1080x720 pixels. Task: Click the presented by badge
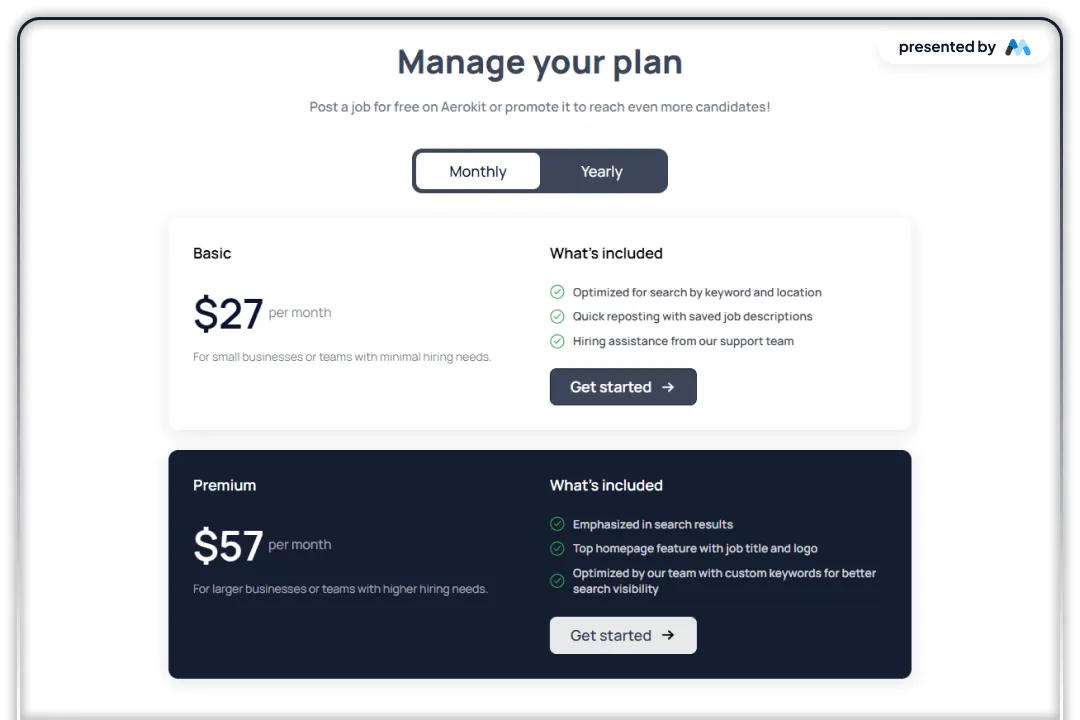click(x=962, y=46)
